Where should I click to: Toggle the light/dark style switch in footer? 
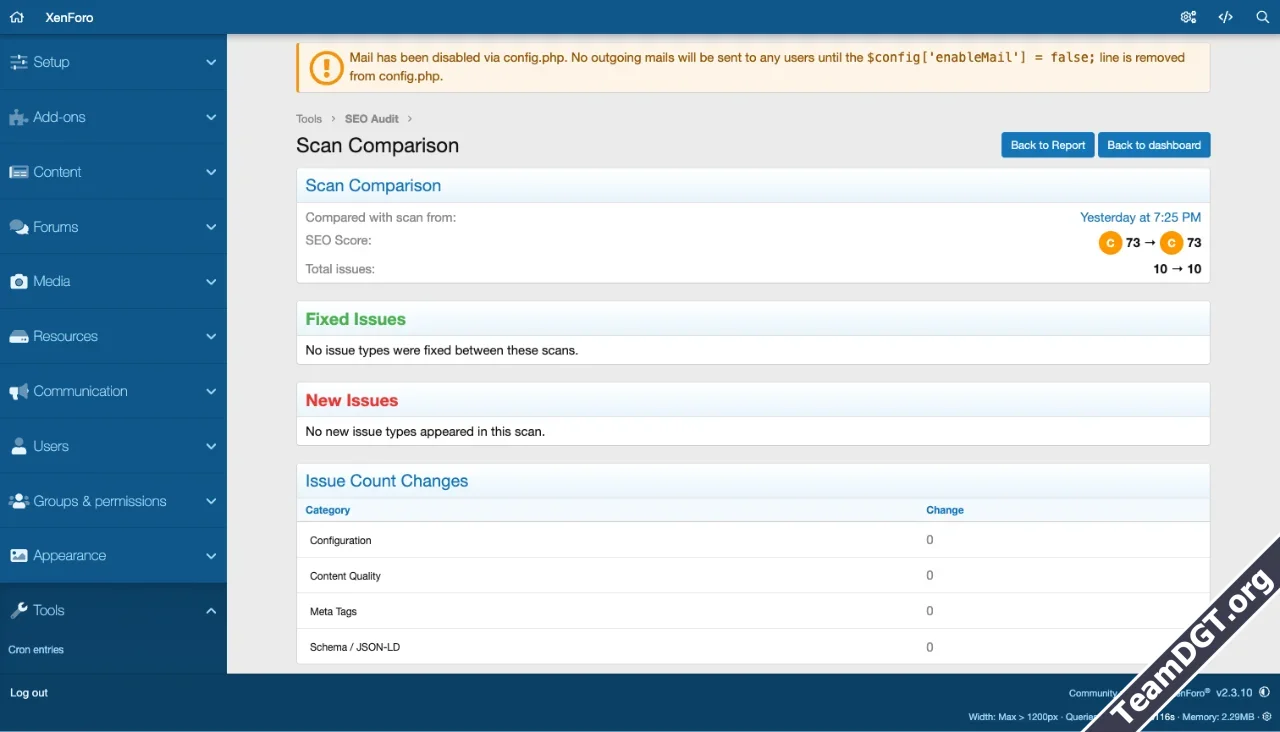click(x=1264, y=692)
